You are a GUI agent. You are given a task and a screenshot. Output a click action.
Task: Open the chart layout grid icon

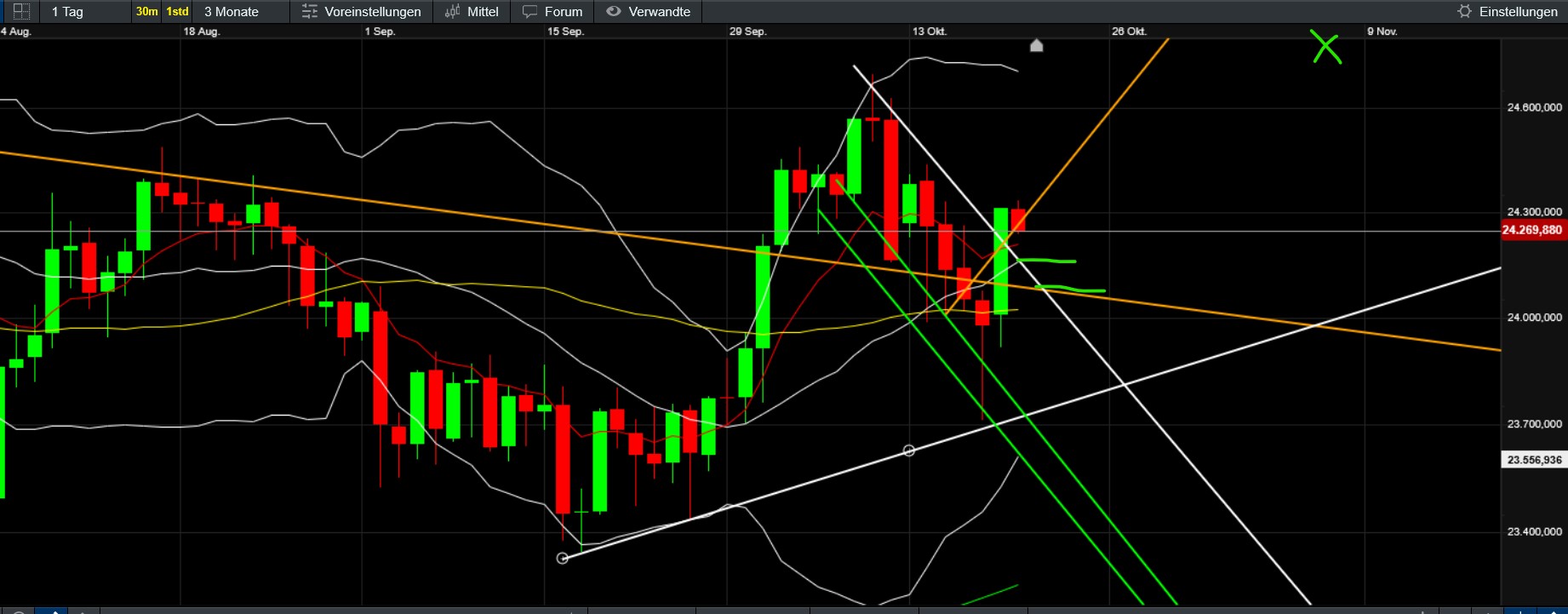[21, 12]
